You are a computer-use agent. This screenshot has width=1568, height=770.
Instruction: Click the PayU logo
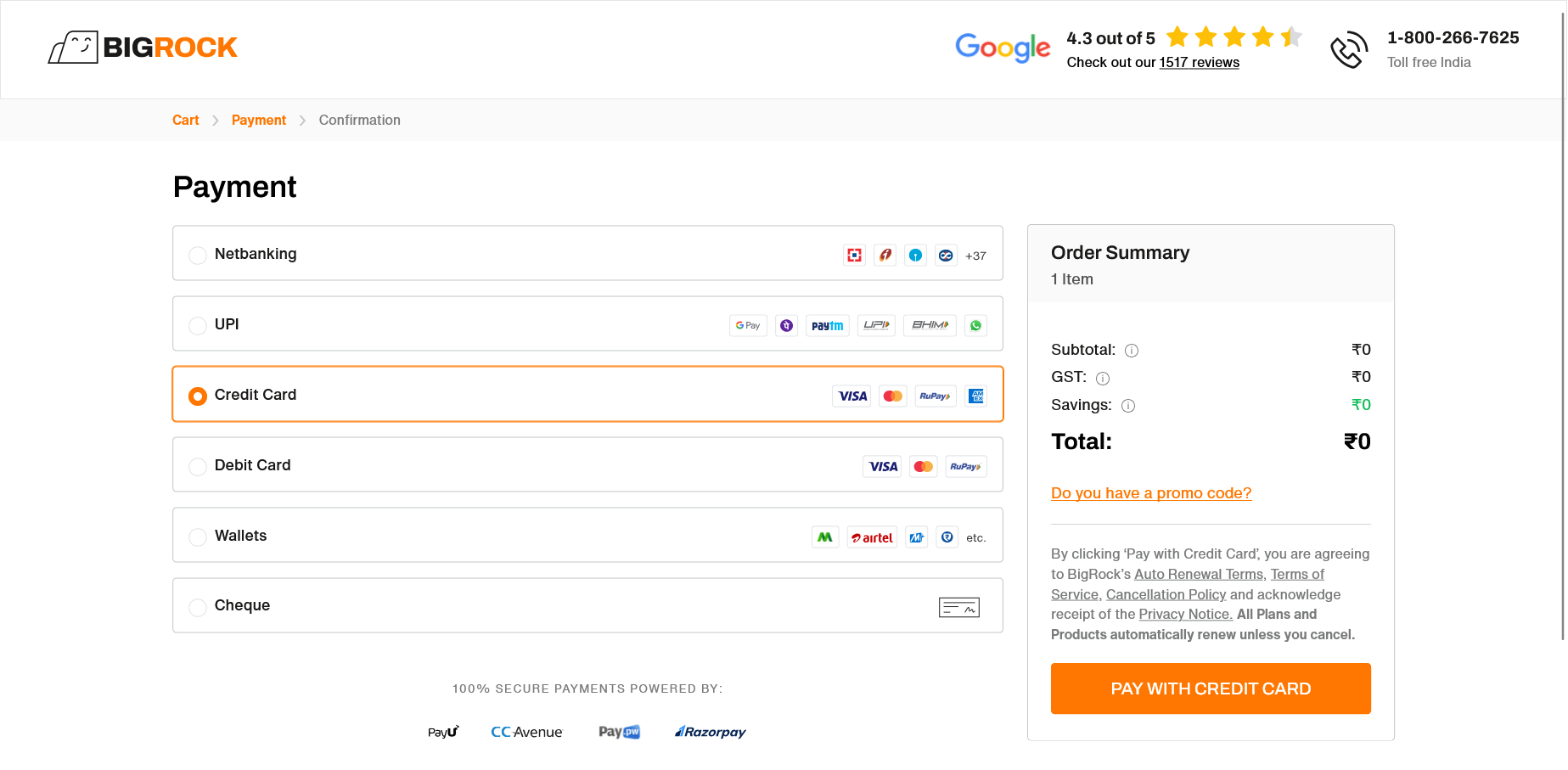(x=443, y=732)
